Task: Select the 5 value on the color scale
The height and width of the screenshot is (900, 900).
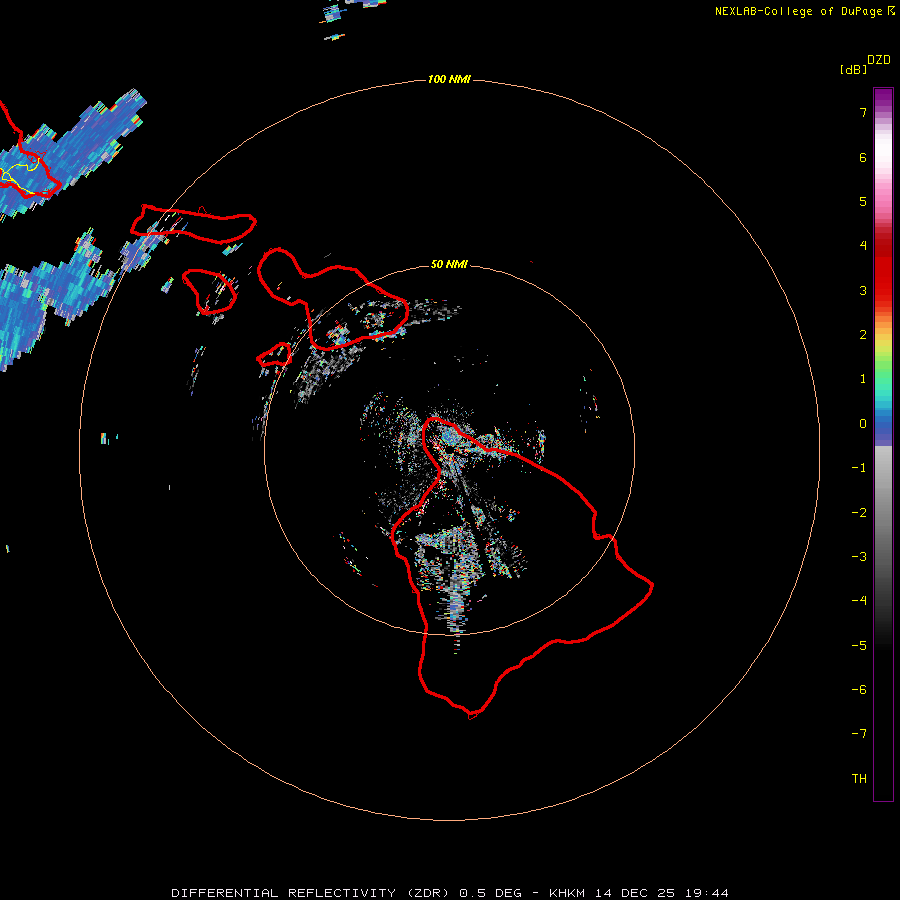Action: 863,201
